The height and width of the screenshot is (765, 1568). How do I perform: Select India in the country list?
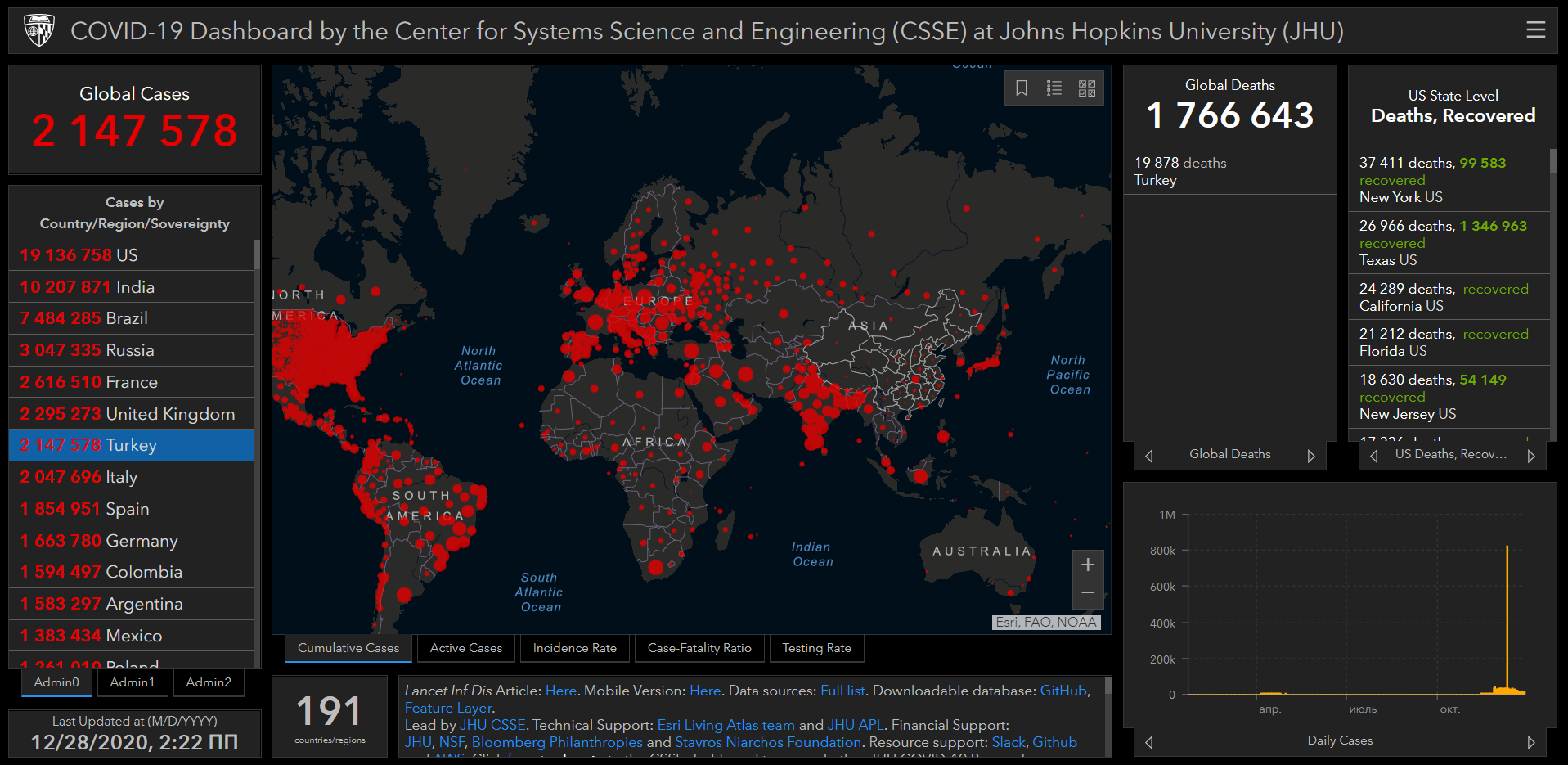point(131,287)
